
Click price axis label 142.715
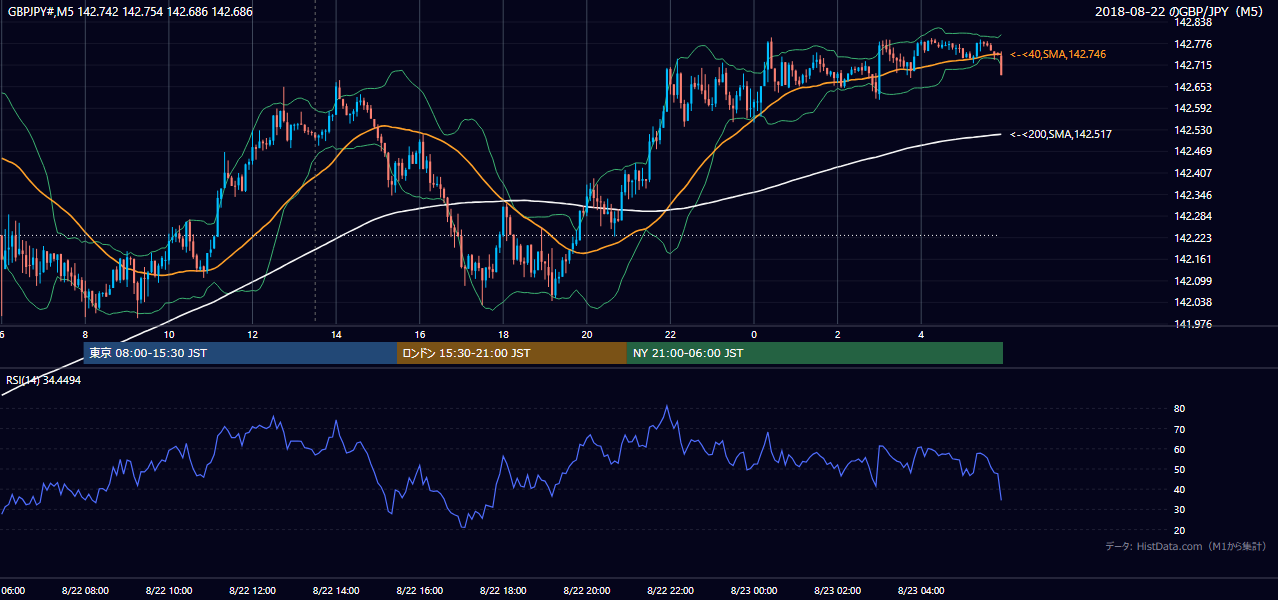tap(1193, 65)
